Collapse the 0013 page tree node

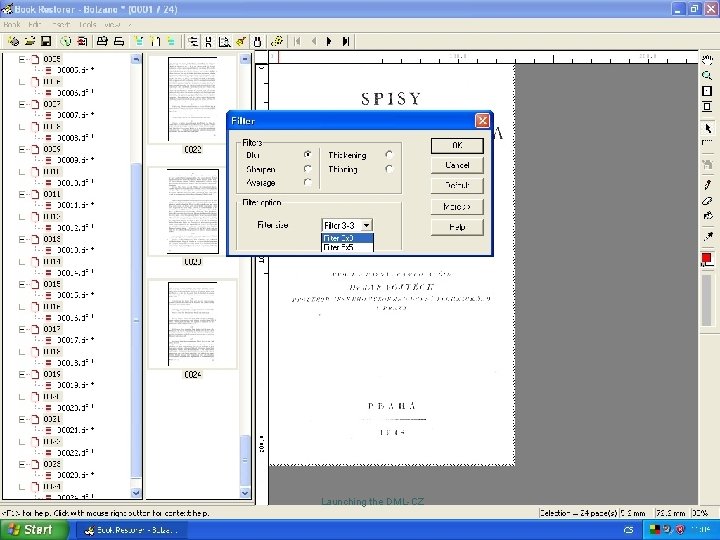pyautogui.click(x=22, y=239)
